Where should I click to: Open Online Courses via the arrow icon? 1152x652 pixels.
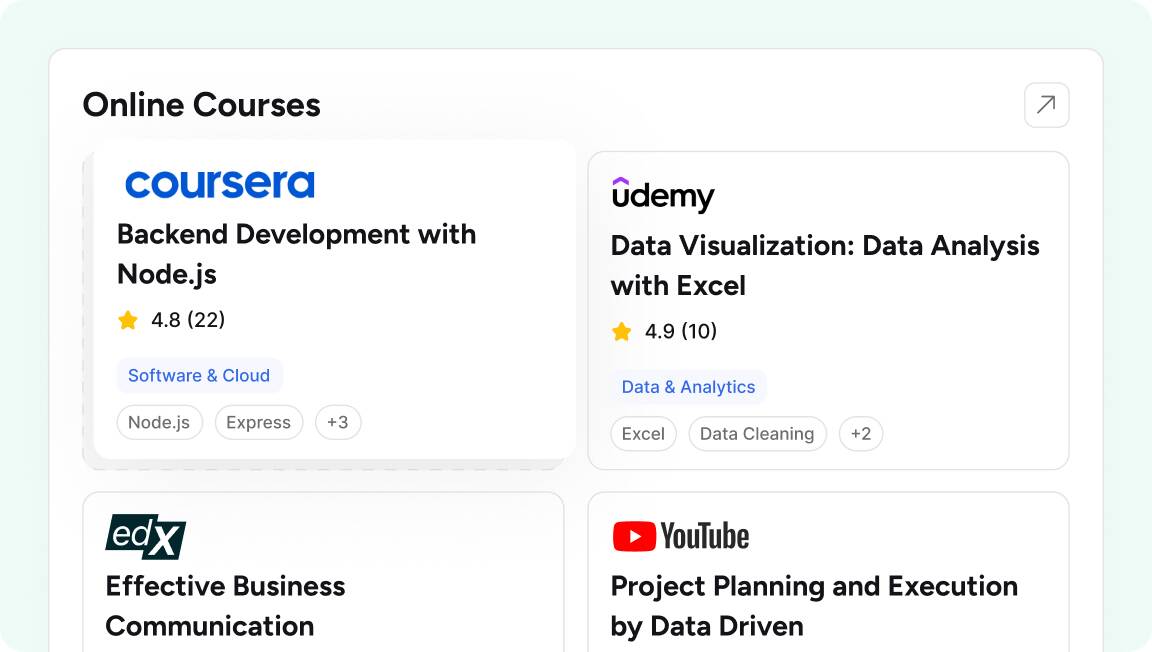[x=1046, y=105]
